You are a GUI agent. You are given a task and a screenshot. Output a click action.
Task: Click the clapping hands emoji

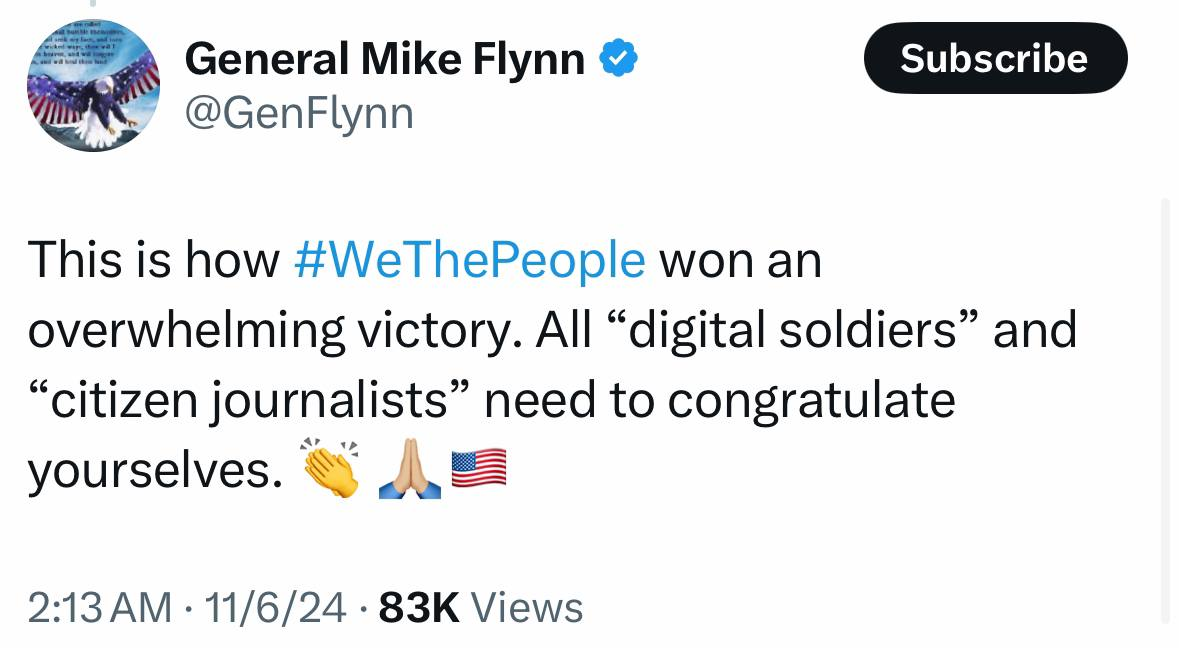tap(331, 469)
